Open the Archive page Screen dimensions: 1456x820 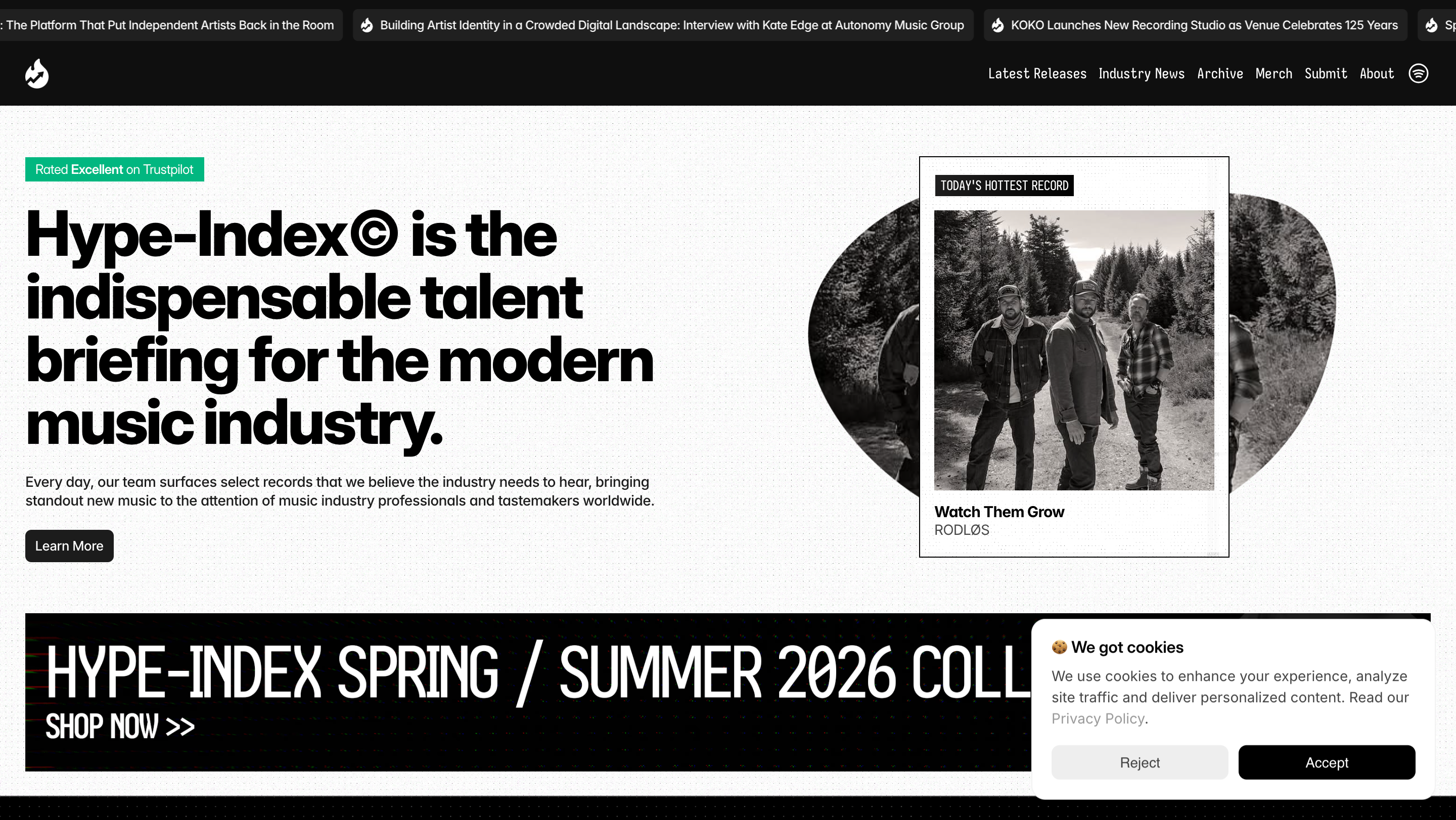1220,73
